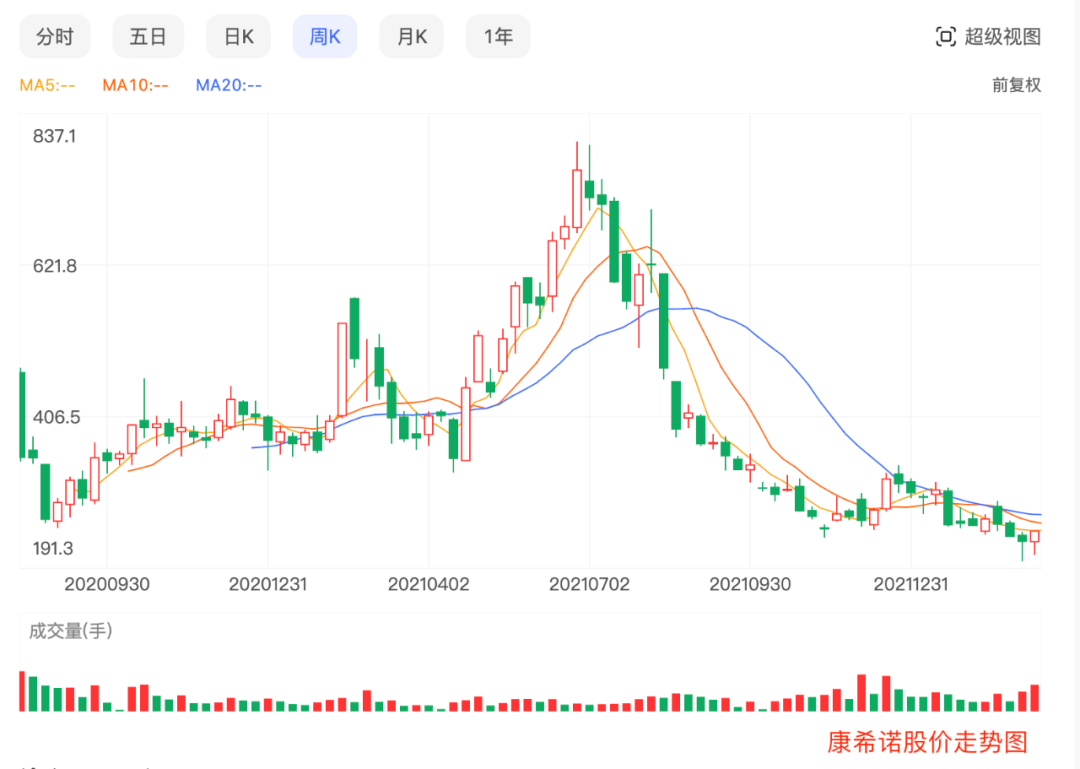Click date label 20210702

pos(590,584)
